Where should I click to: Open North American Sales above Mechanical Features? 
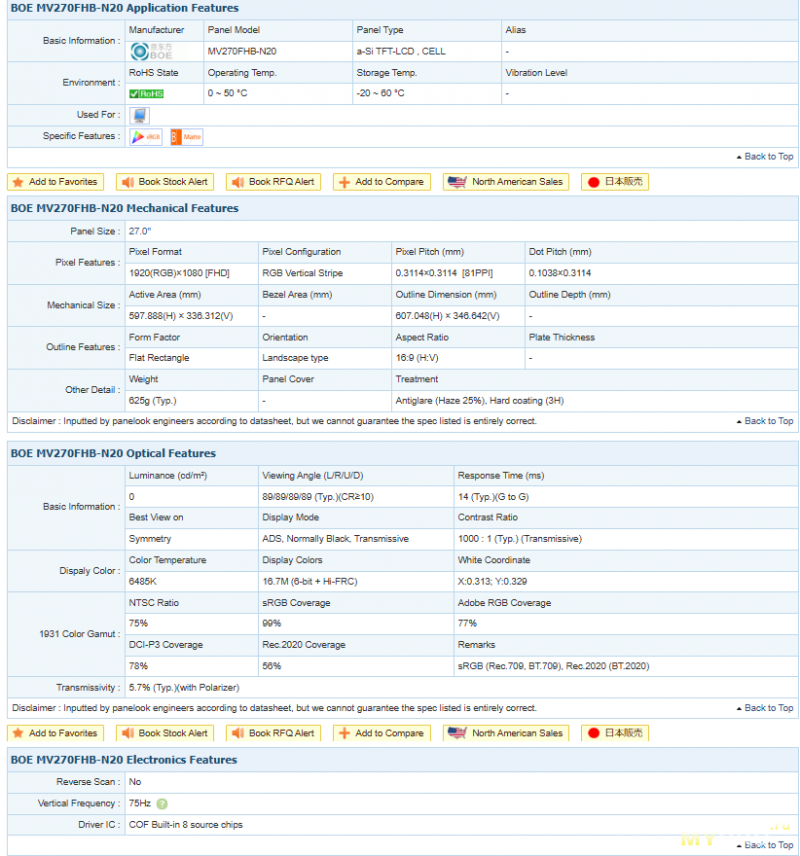tap(506, 182)
